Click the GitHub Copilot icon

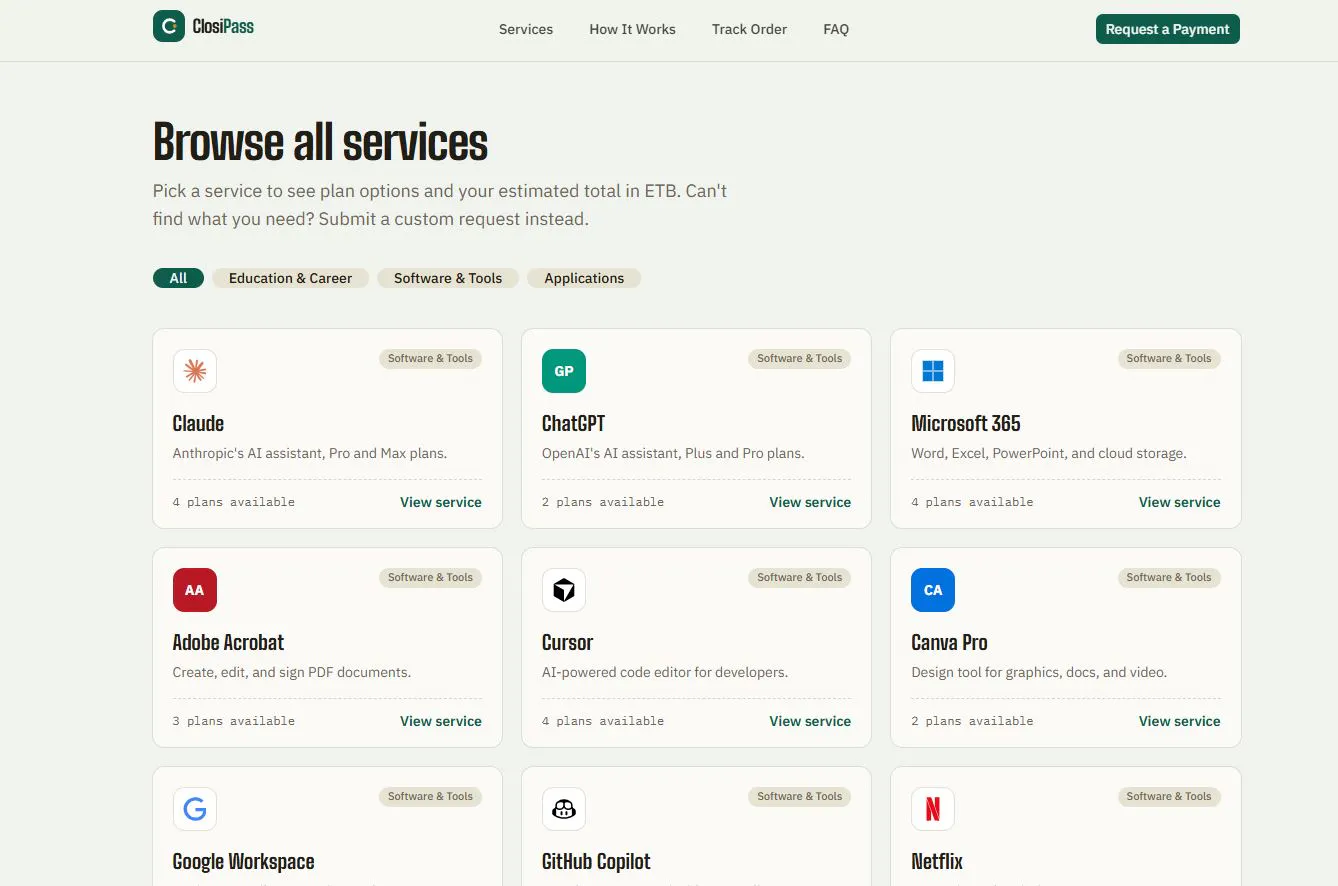(x=564, y=809)
